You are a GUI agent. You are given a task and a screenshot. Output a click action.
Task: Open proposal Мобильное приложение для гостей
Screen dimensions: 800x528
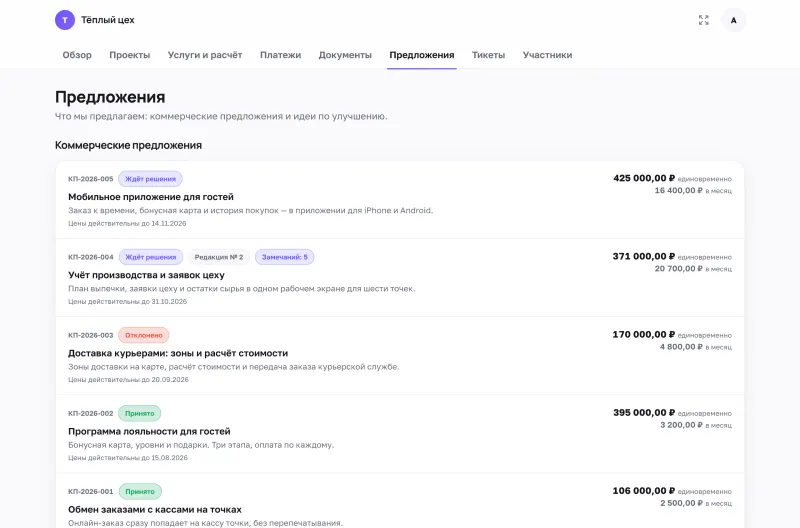click(151, 197)
